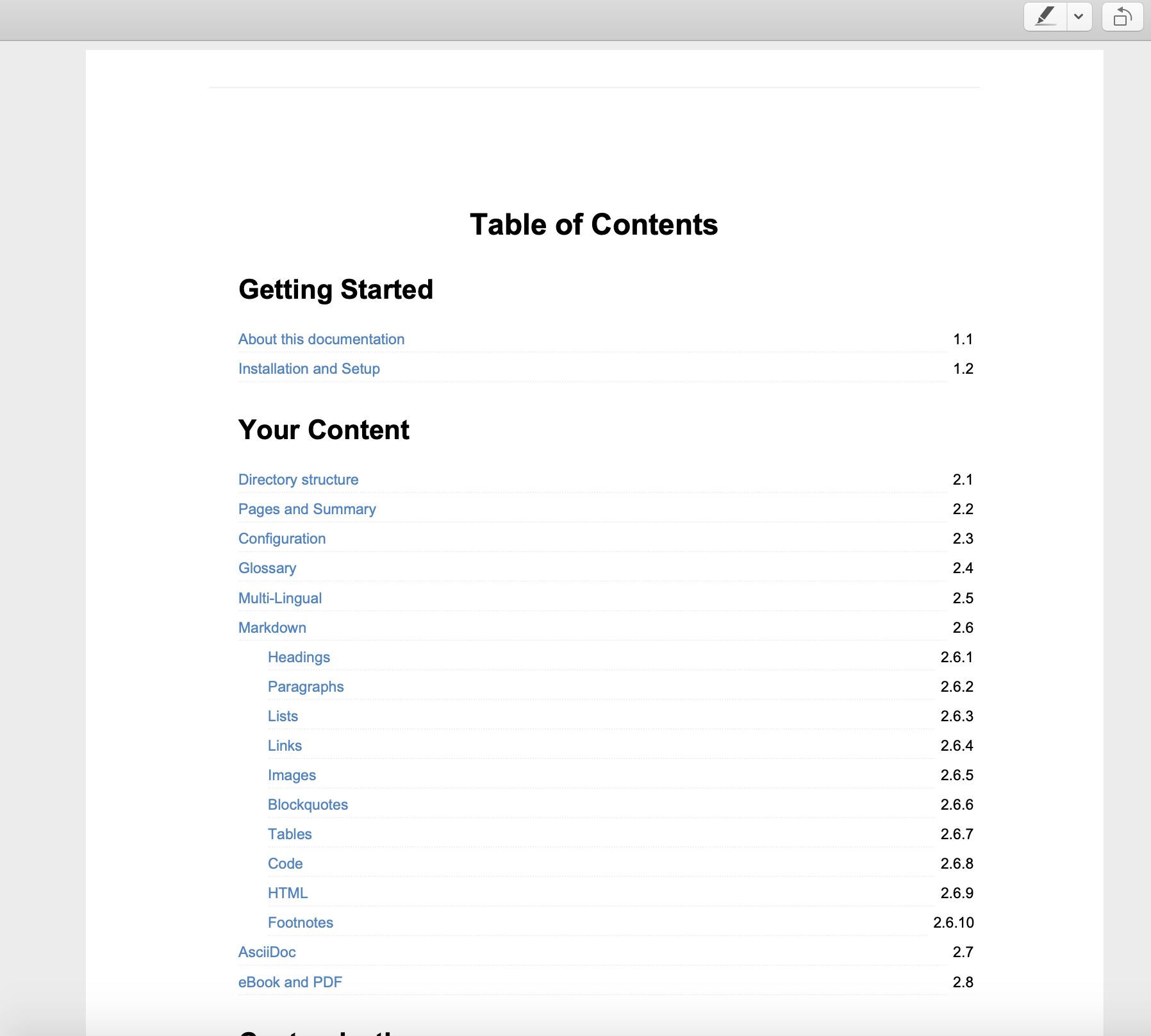This screenshot has height=1036, width=1151.
Task: Open the 'About this documentation' link
Action: tap(321, 339)
